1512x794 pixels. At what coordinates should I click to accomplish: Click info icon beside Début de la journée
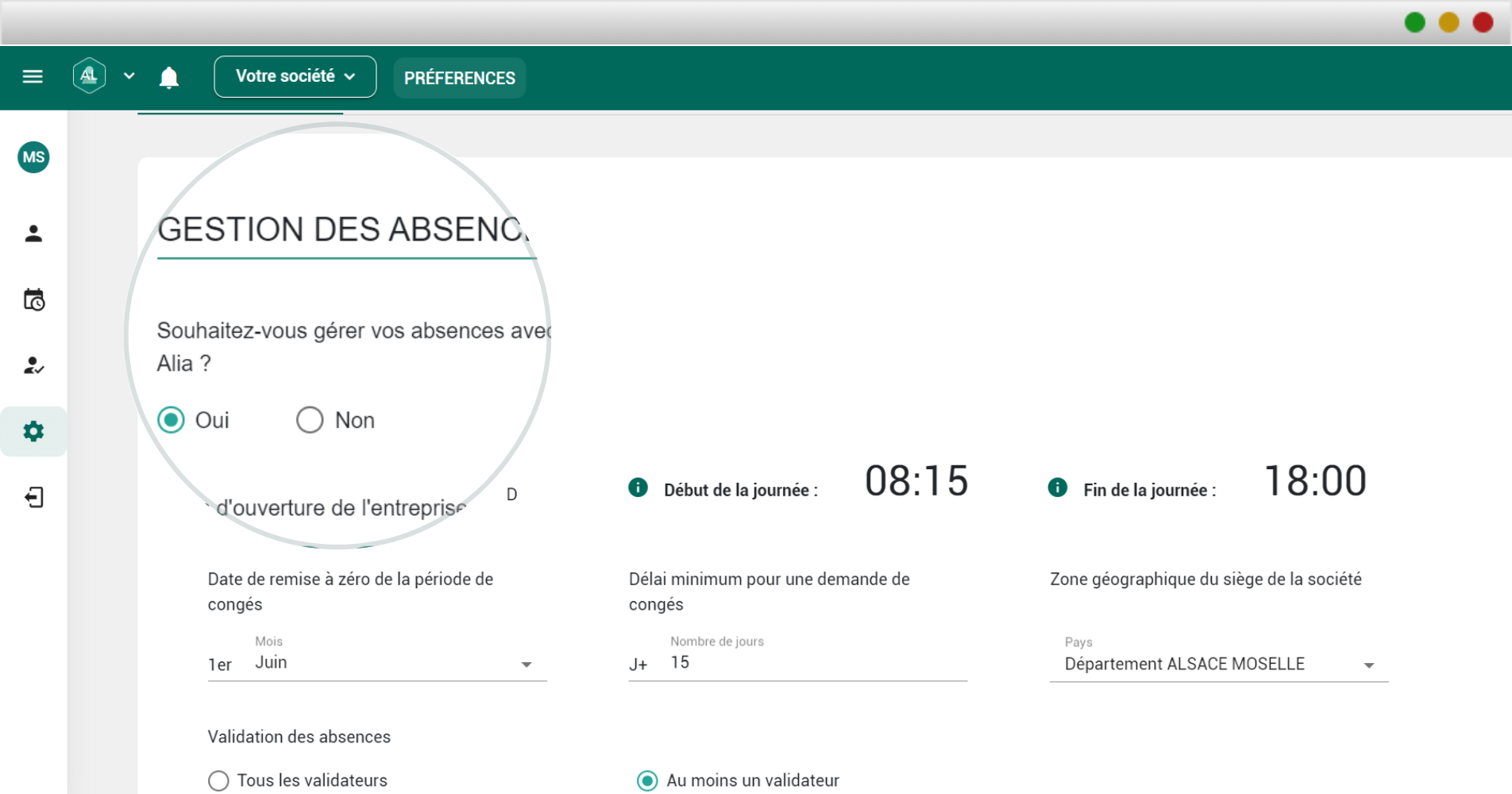(638, 487)
